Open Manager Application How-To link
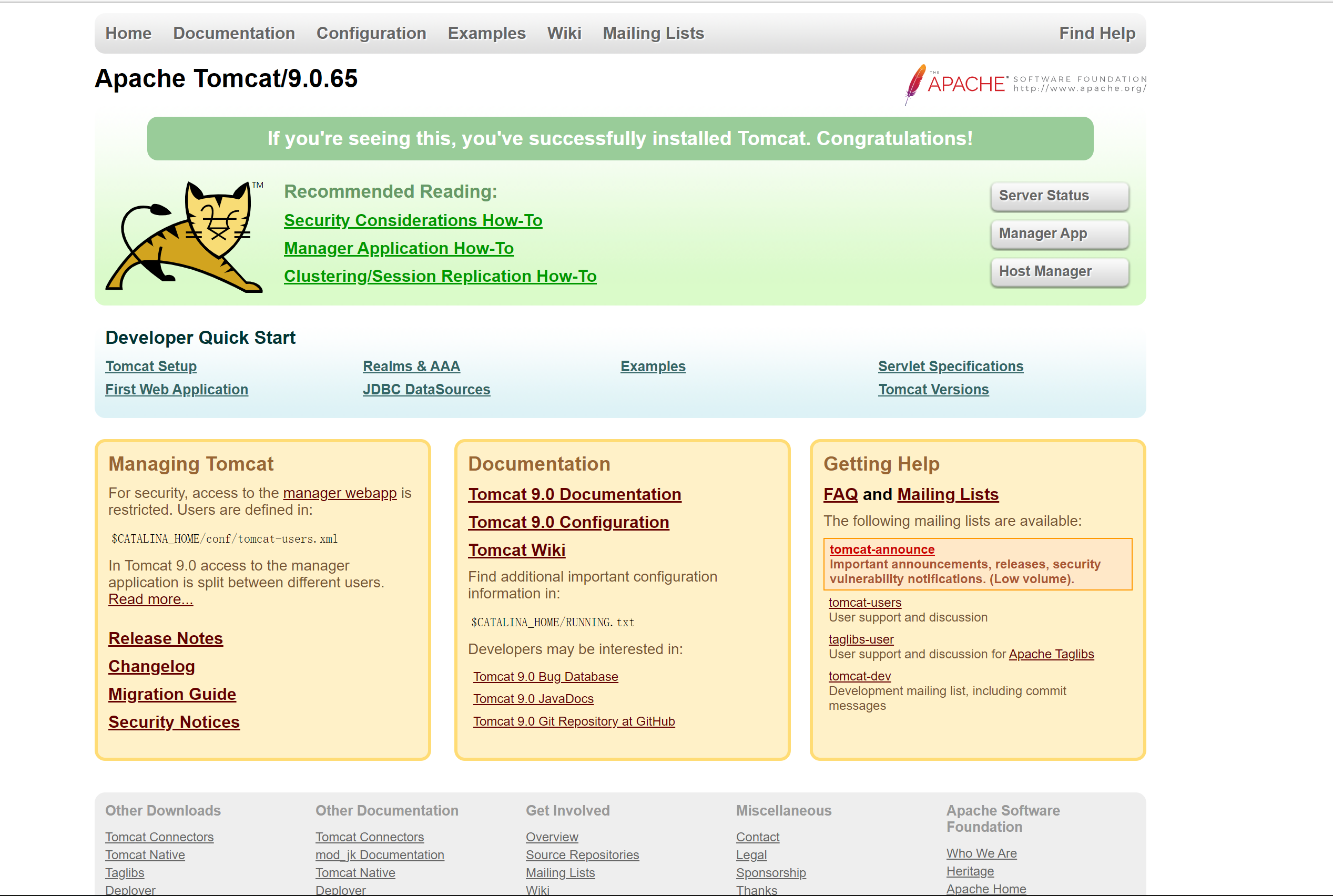 [x=399, y=248]
